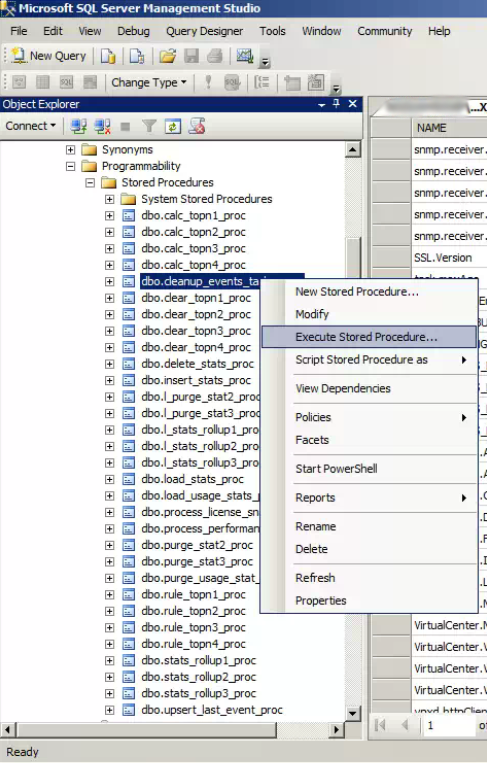The height and width of the screenshot is (763, 487).
Task: Open the Change Type dropdown
Action: point(149,83)
